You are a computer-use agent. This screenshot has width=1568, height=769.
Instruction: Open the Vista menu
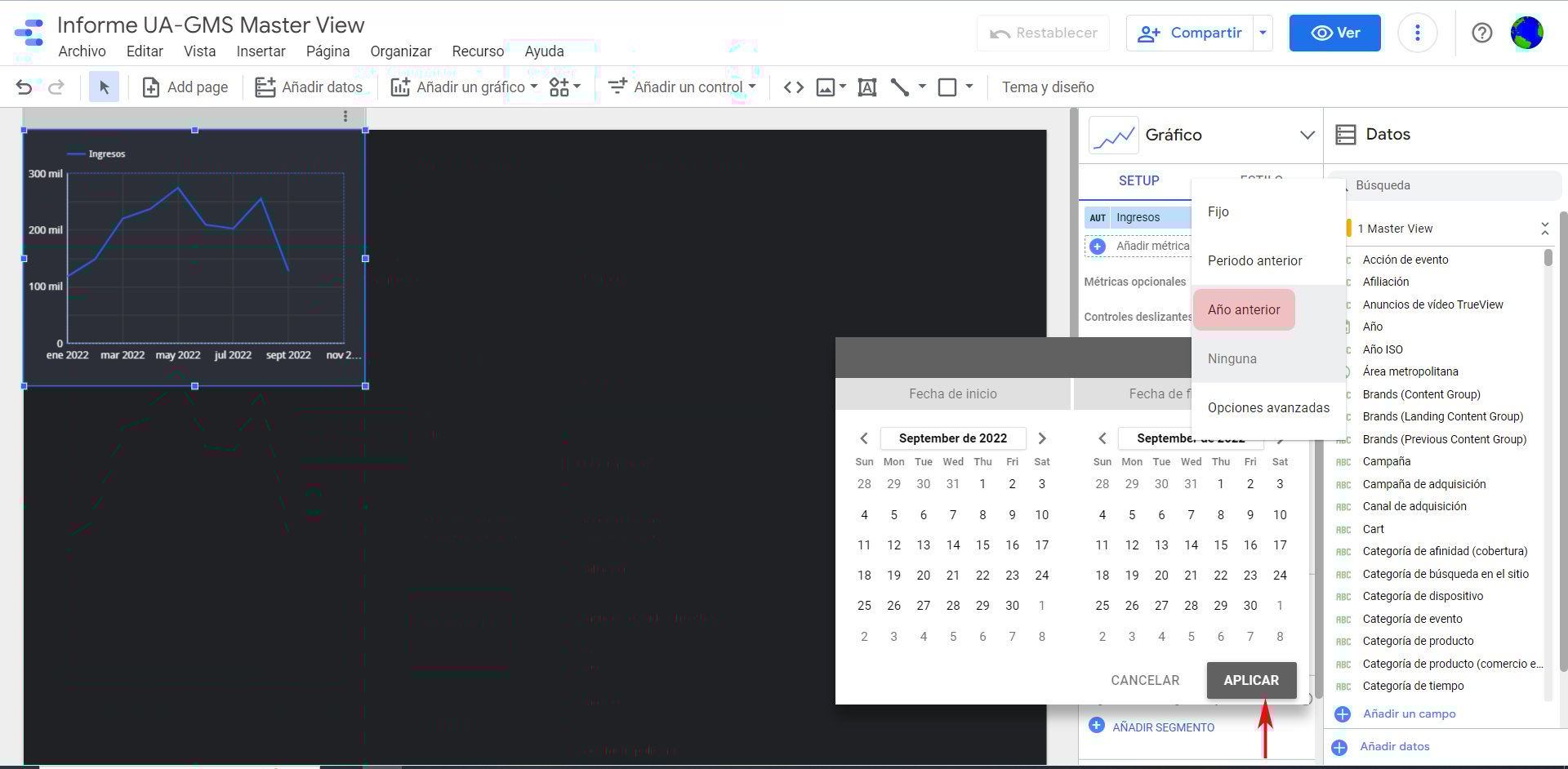pyautogui.click(x=199, y=51)
